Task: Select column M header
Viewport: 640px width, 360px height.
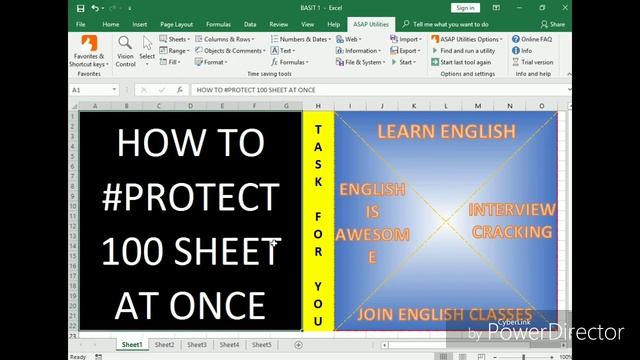Action: point(478,106)
